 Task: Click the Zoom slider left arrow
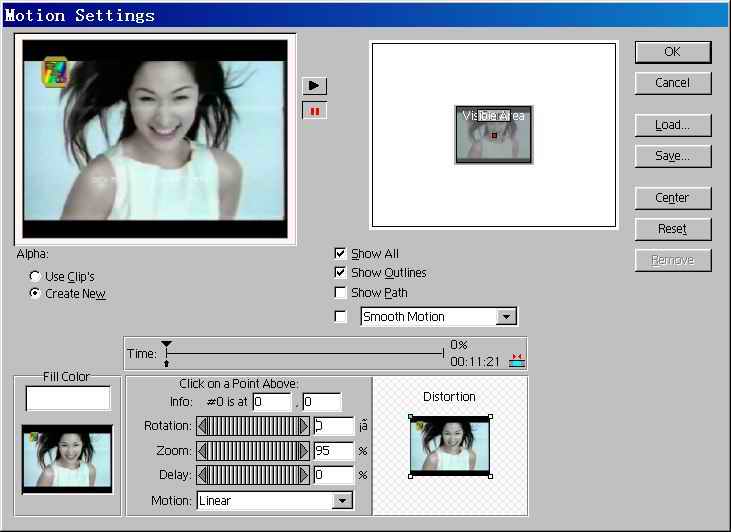tap(202, 451)
